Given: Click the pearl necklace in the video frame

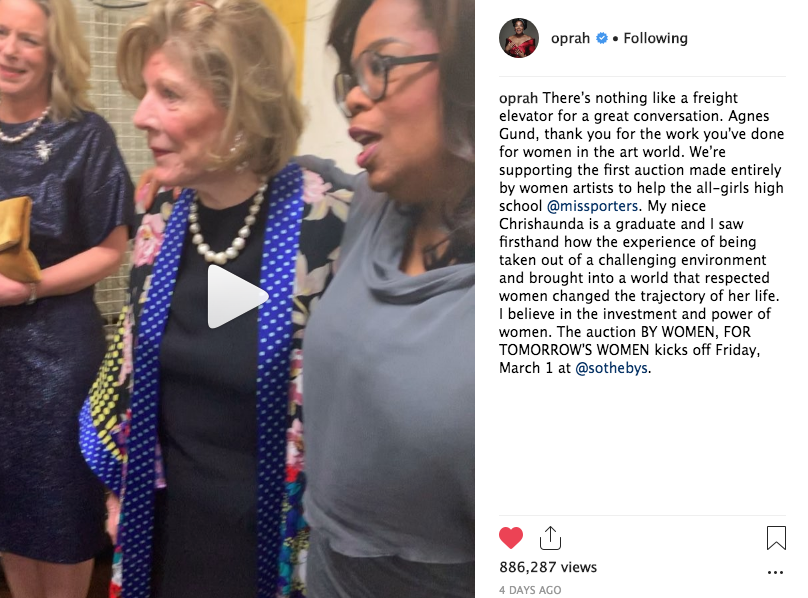Looking at the screenshot, I should tap(227, 224).
